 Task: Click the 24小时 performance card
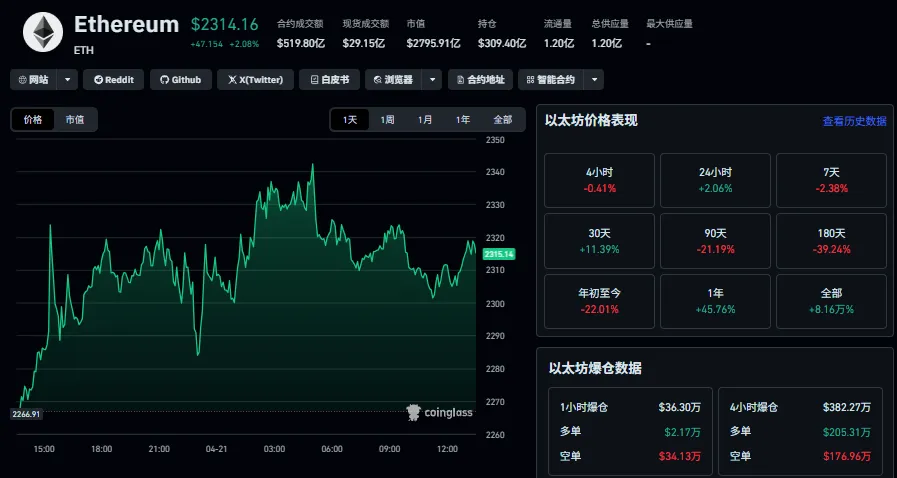click(x=715, y=180)
